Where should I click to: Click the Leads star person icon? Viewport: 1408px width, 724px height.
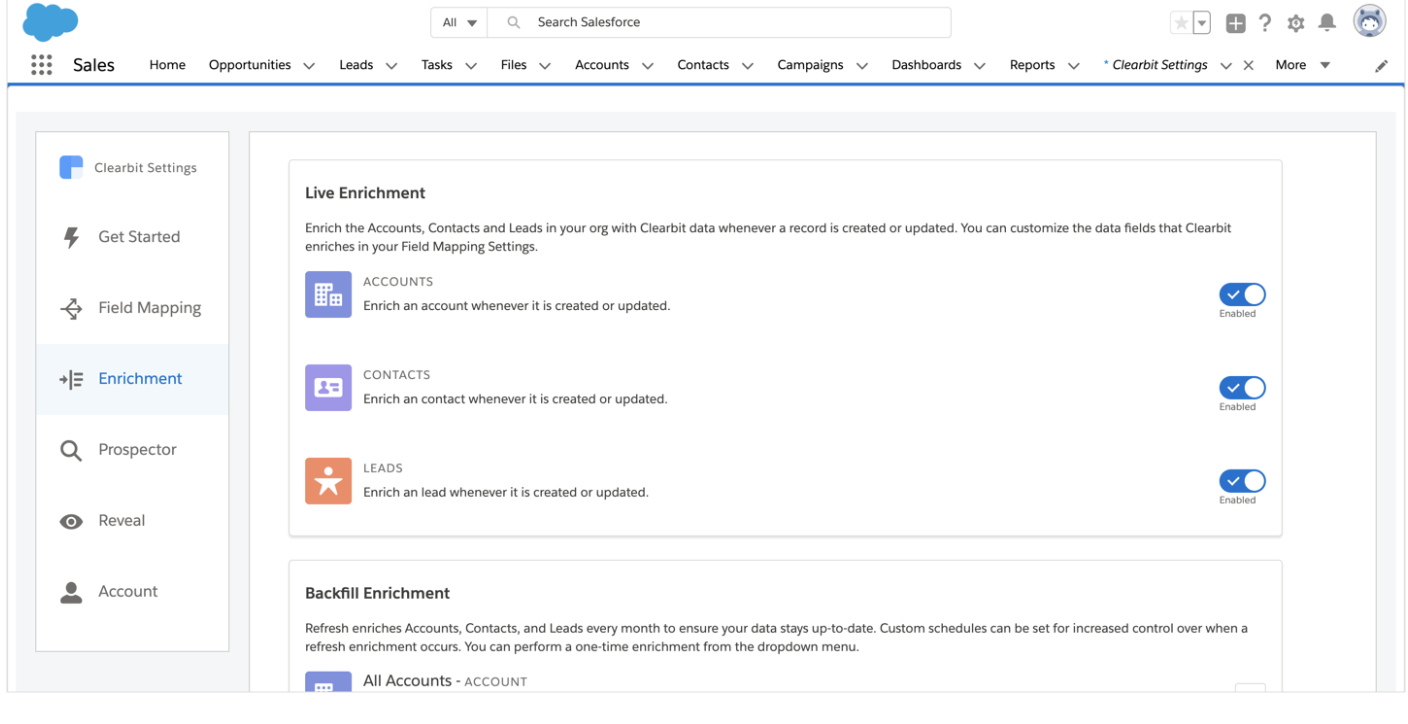tap(328, 481)
